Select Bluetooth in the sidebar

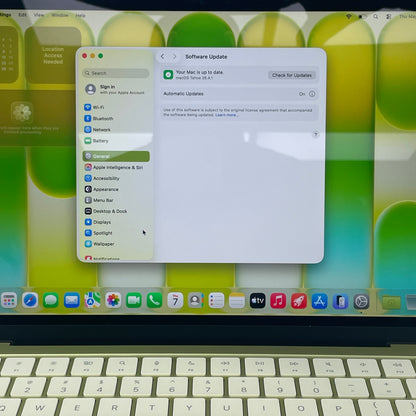pyautogui.click(x=116, y=119)
